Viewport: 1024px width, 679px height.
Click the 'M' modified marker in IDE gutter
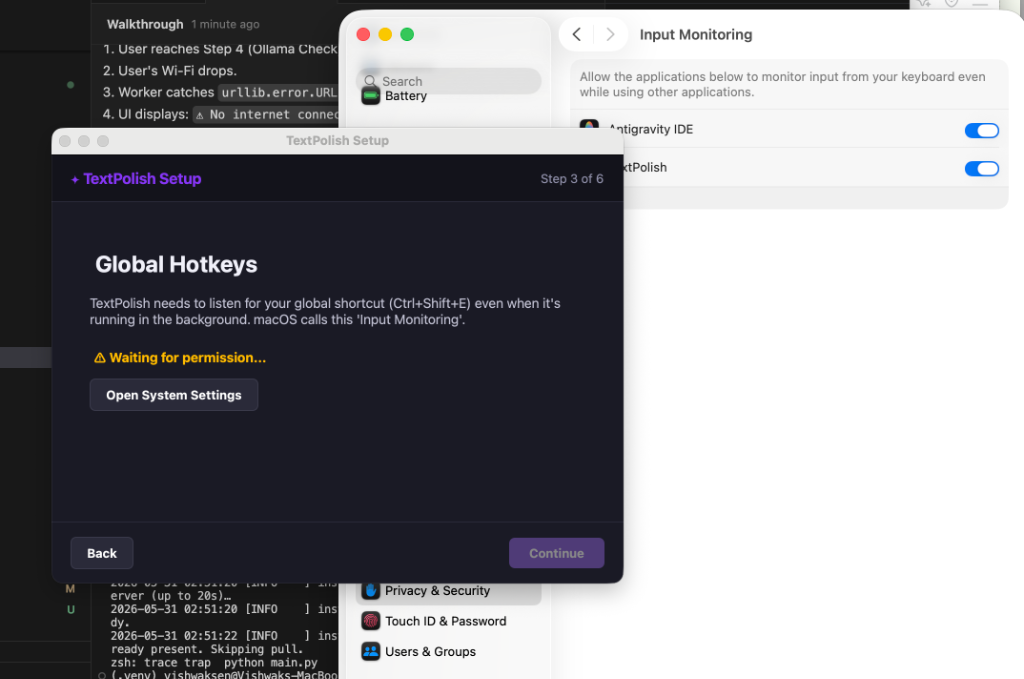pyautogui.click(x=71, y=589)
